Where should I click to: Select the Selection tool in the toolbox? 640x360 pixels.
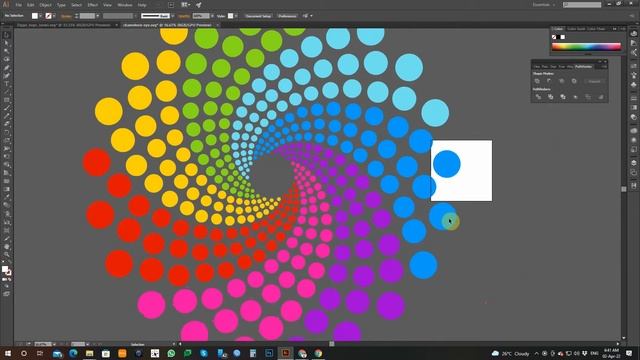(7, 35)
